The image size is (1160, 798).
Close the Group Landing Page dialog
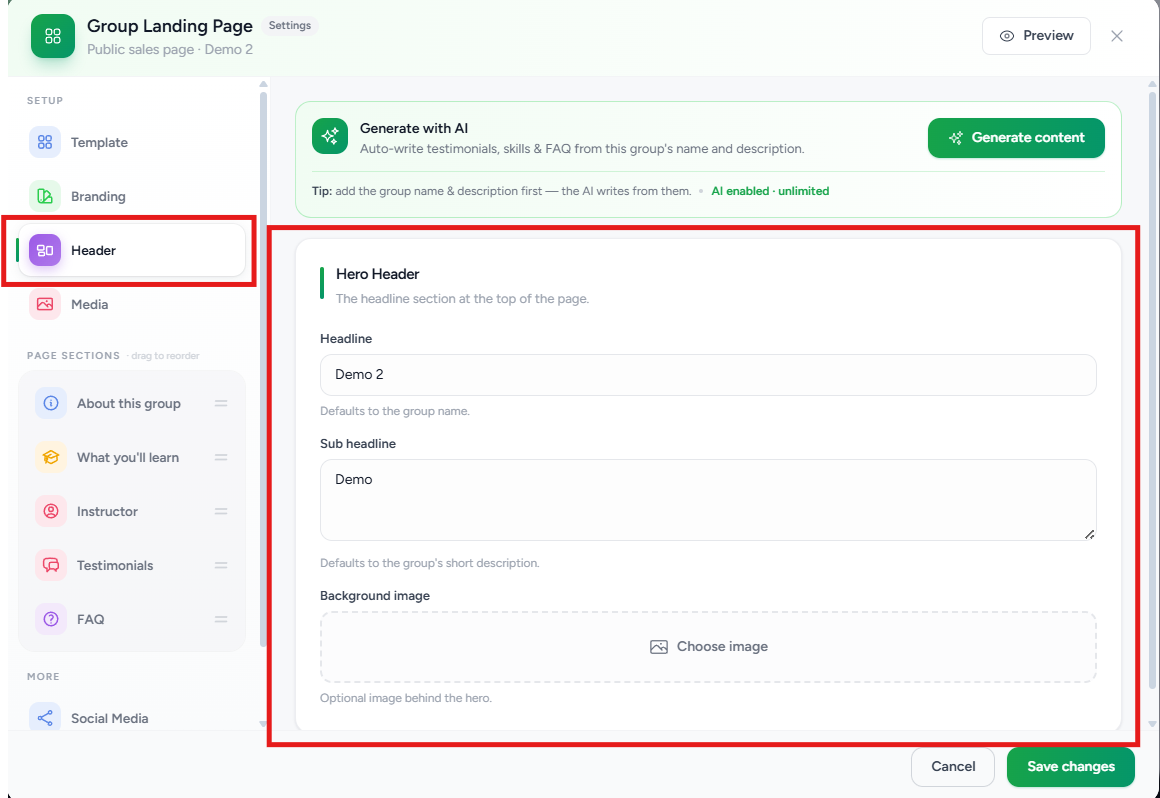click(x=1117, y=35)
